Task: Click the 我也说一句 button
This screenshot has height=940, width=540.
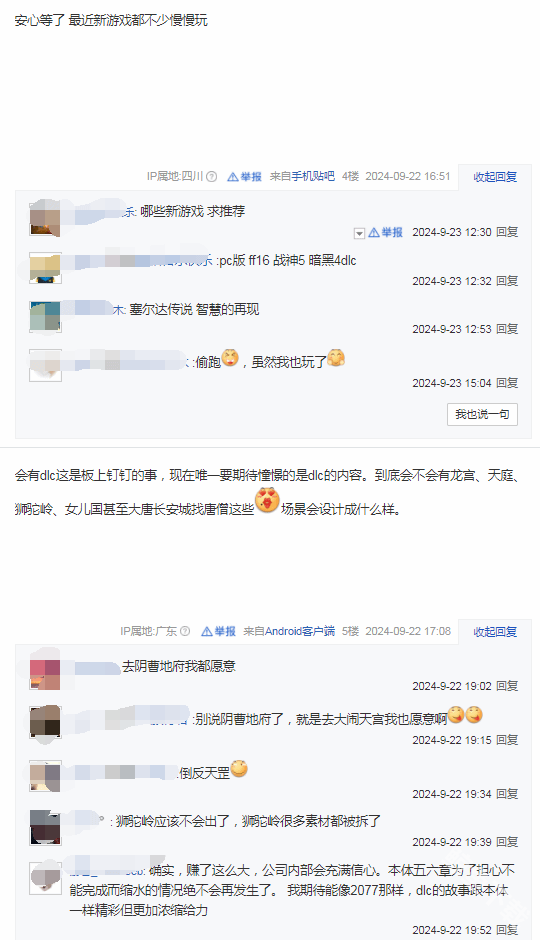Action: click(x=482, y=414)
